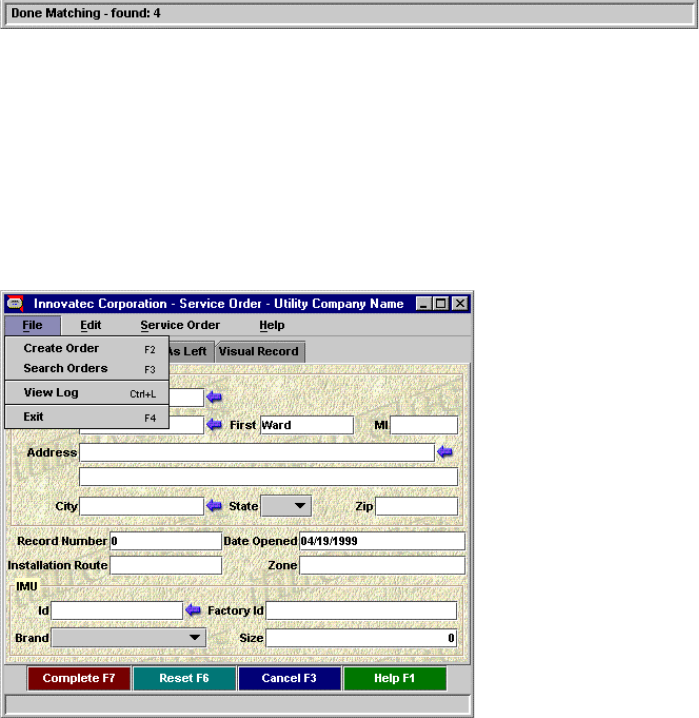Focus the MI input field

424,425
